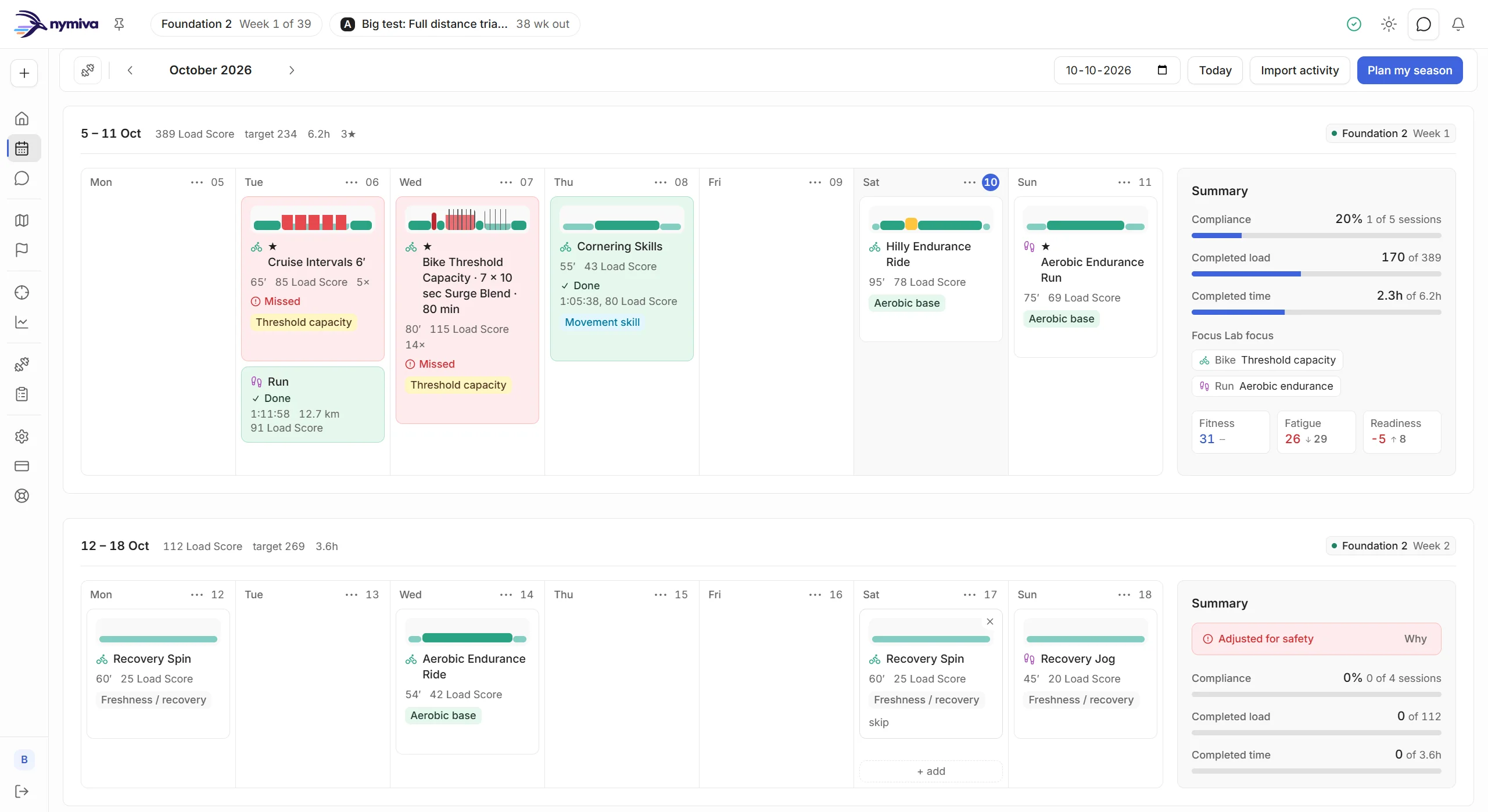Open the crosshair target icon in the sidebar
This screenshot has width=1488, height=812.
(x=21, y=292)
